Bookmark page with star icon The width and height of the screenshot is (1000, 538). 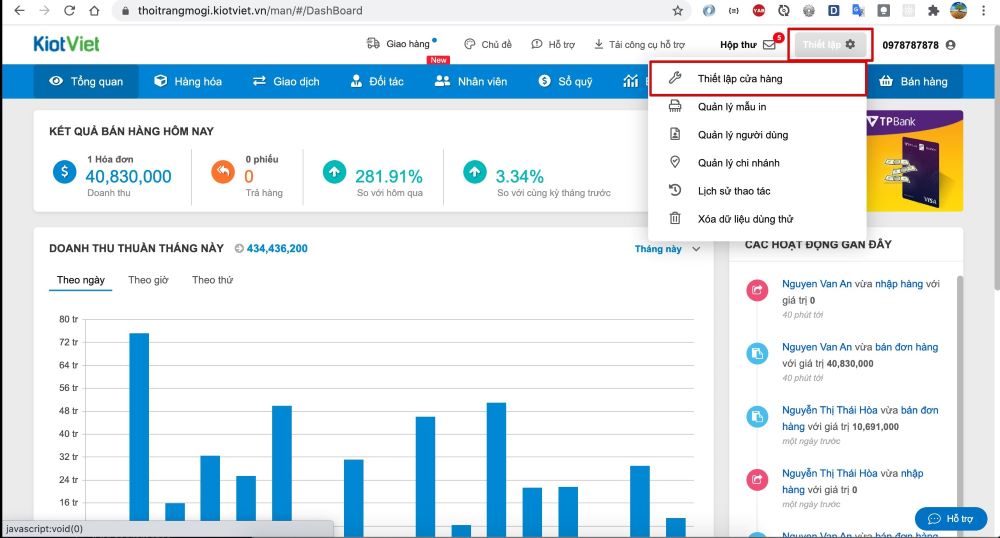click(677, 11)
